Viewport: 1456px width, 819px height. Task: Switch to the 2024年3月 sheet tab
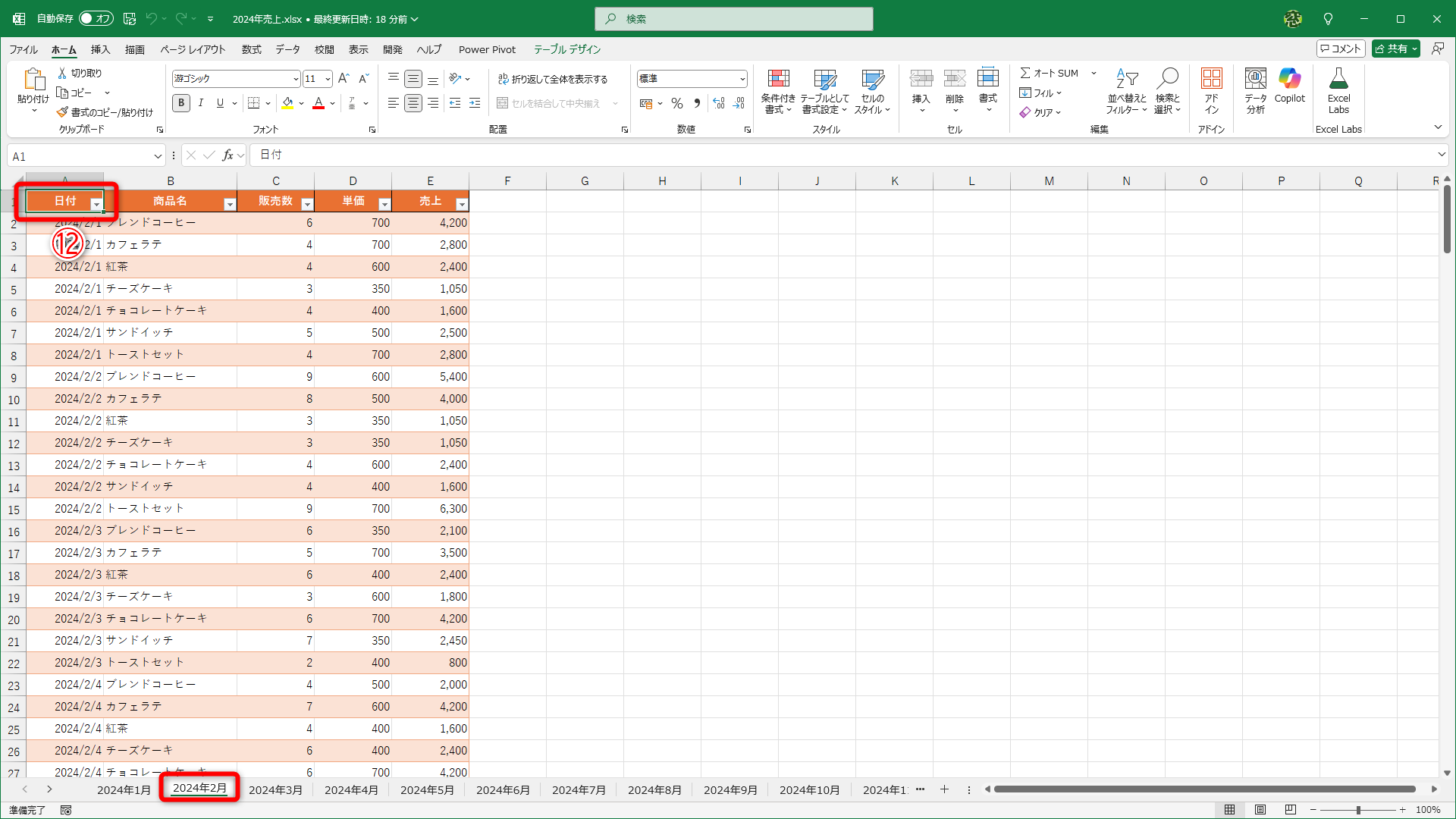click(x=275, y=789)
